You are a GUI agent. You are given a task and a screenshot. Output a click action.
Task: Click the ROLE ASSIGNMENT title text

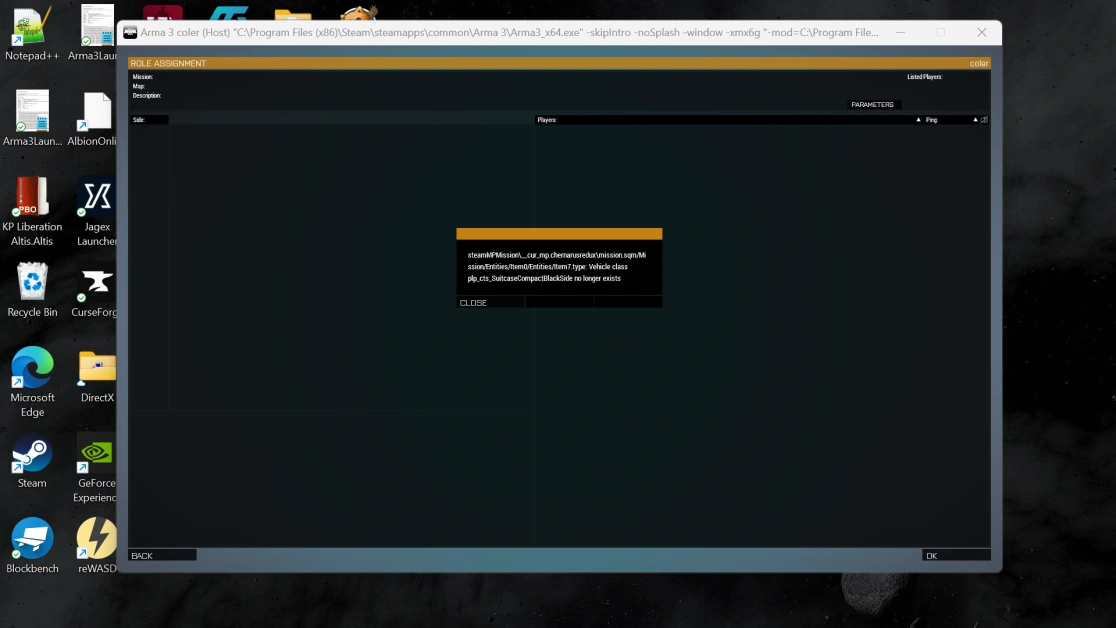(x=168, y=63)
